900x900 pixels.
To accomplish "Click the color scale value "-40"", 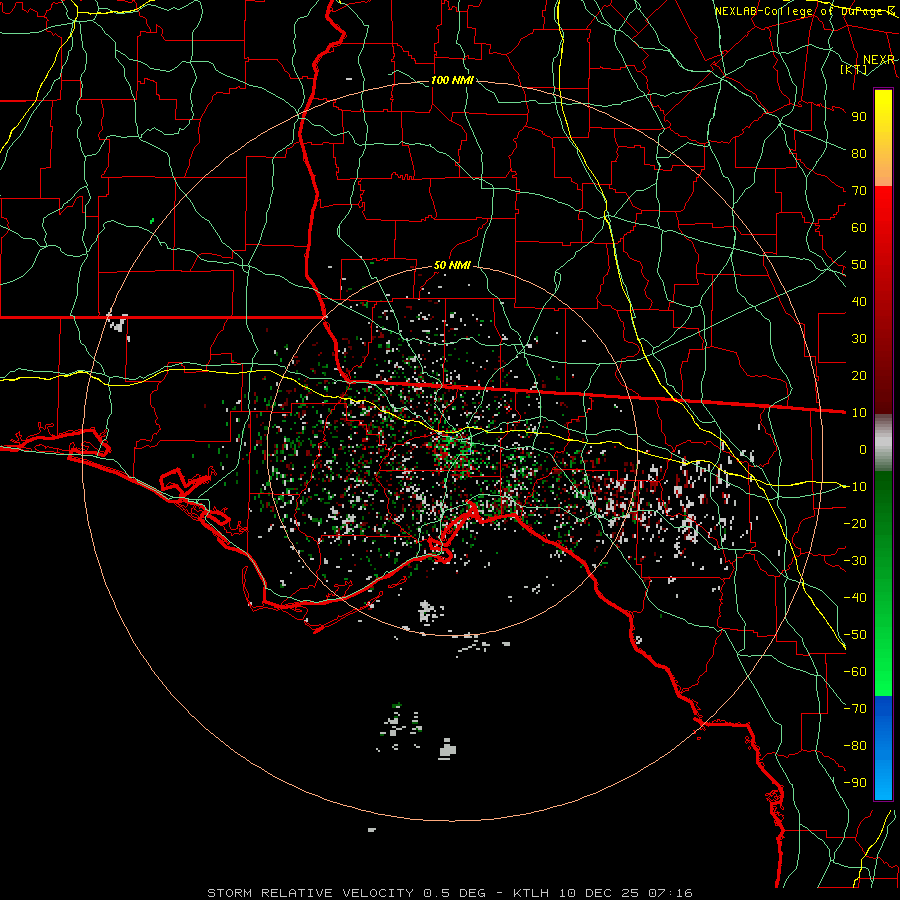I will (x=855, y=598).
